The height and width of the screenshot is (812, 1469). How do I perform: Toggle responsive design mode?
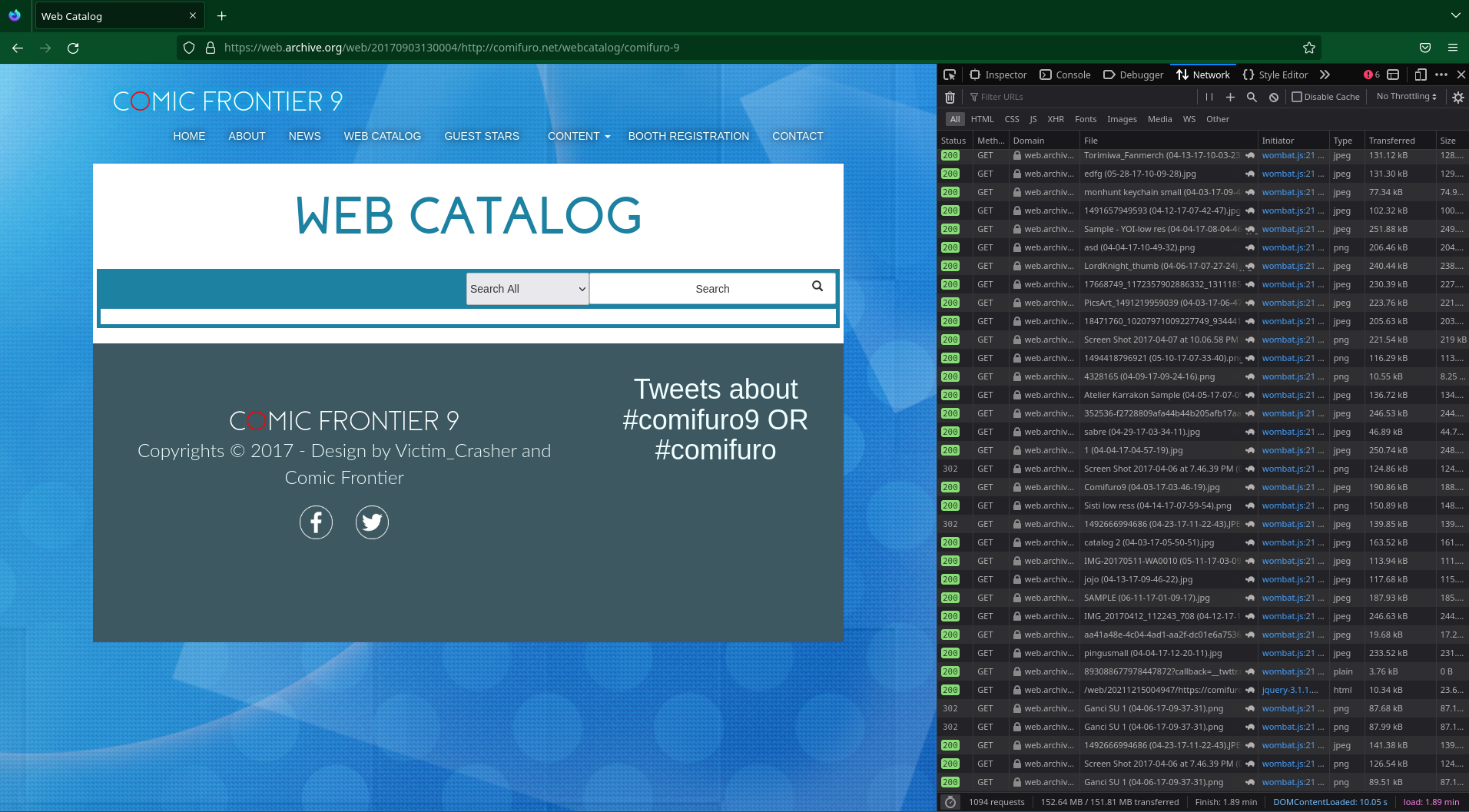point(1420,75)
